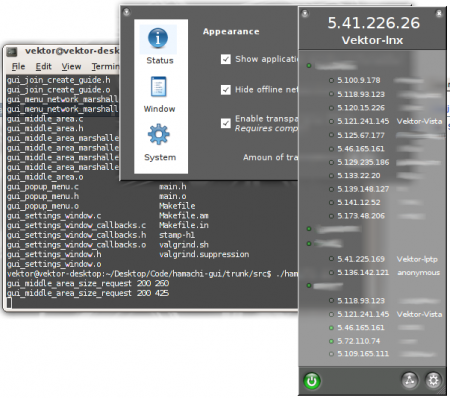Open the network menu icon
This screenshot has height=398, width=450.
[410, 380]
